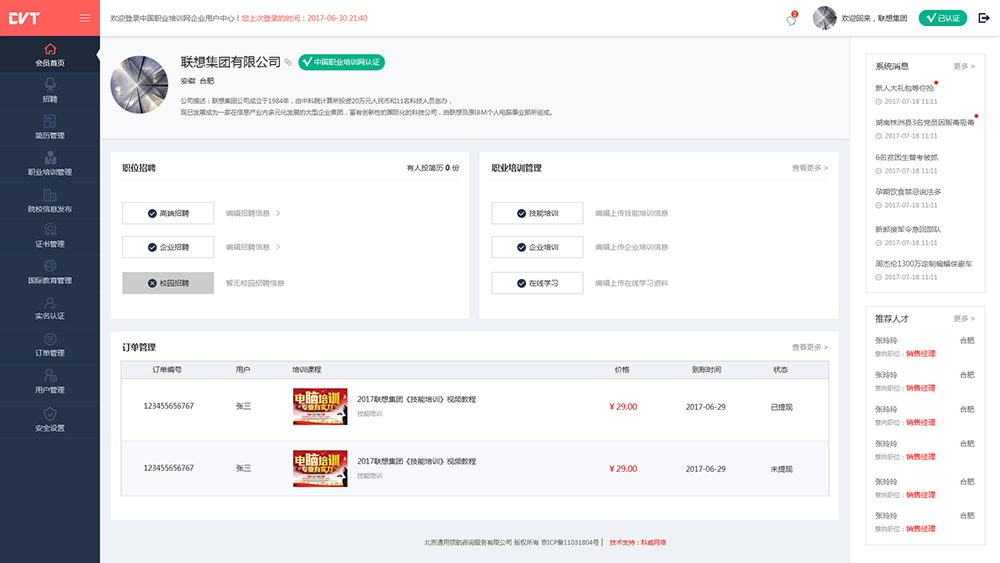Open the 周杰伦1300万定制蝙蝠侠豪车 message

[923, 263]
